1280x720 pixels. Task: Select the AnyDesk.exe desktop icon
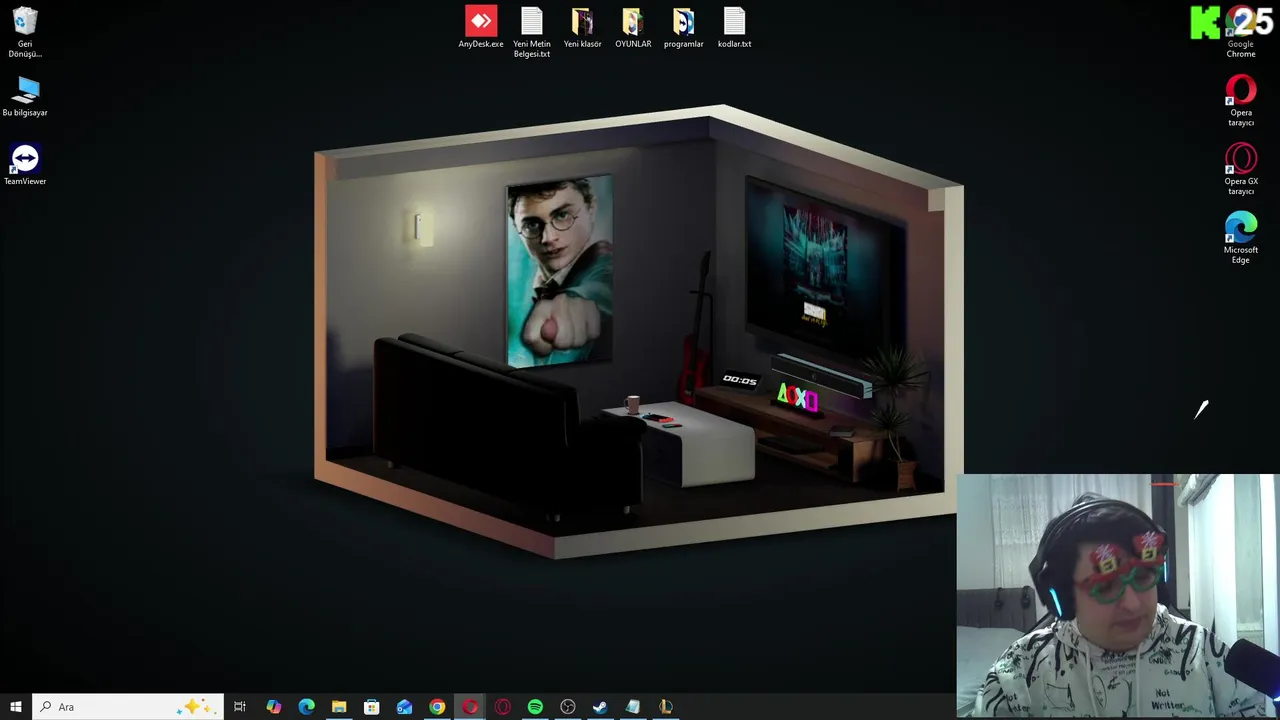pos(481,28)
